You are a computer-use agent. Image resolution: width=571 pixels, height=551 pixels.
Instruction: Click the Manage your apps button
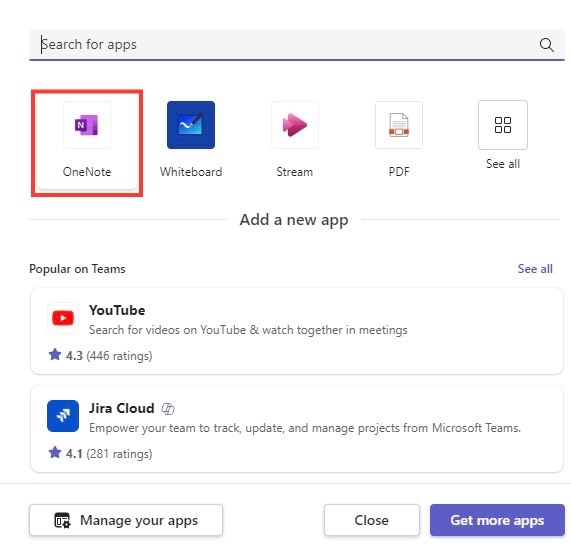[126, 520]
